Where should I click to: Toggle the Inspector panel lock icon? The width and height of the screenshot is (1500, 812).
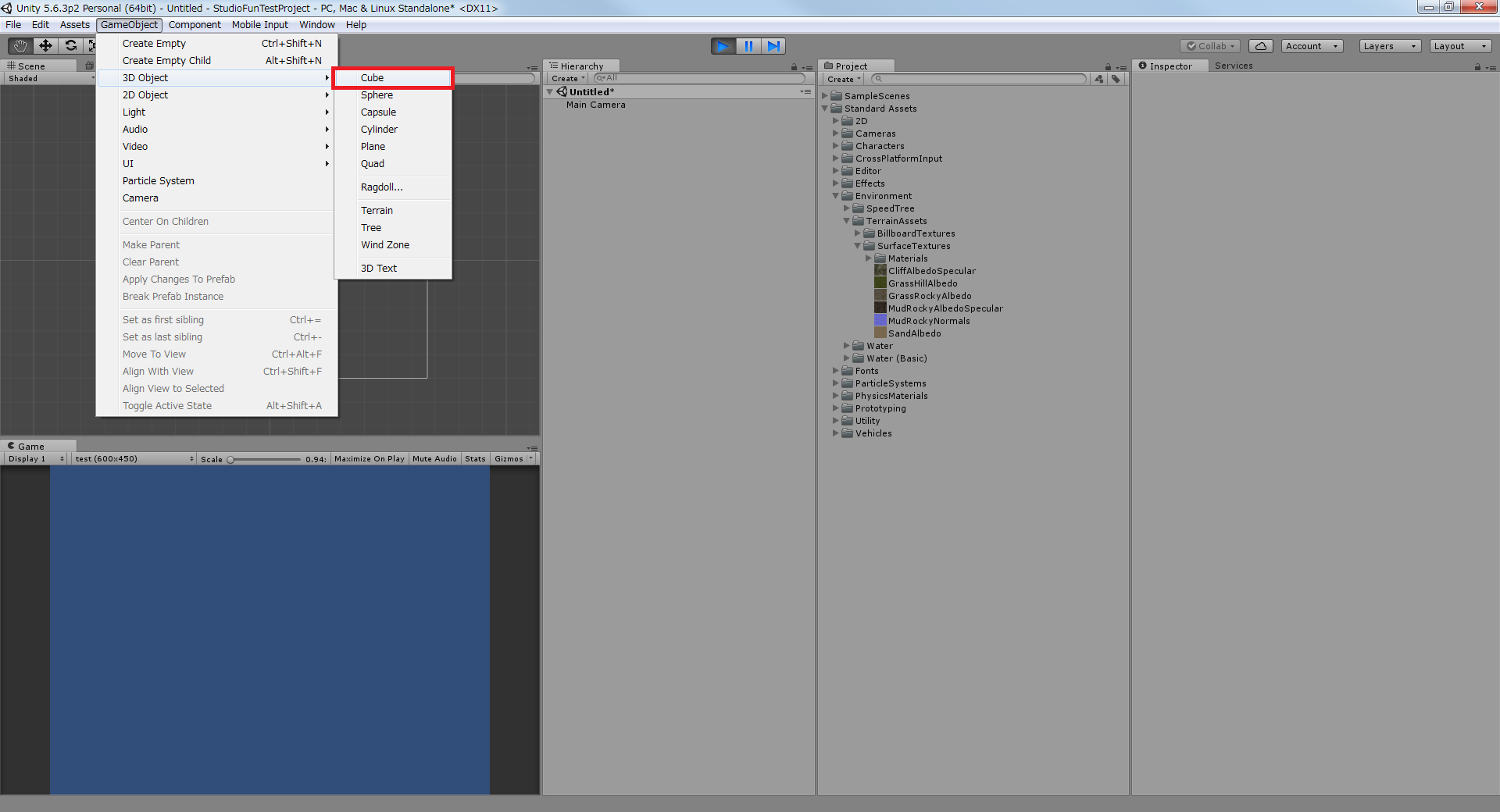pos(1477,67)
